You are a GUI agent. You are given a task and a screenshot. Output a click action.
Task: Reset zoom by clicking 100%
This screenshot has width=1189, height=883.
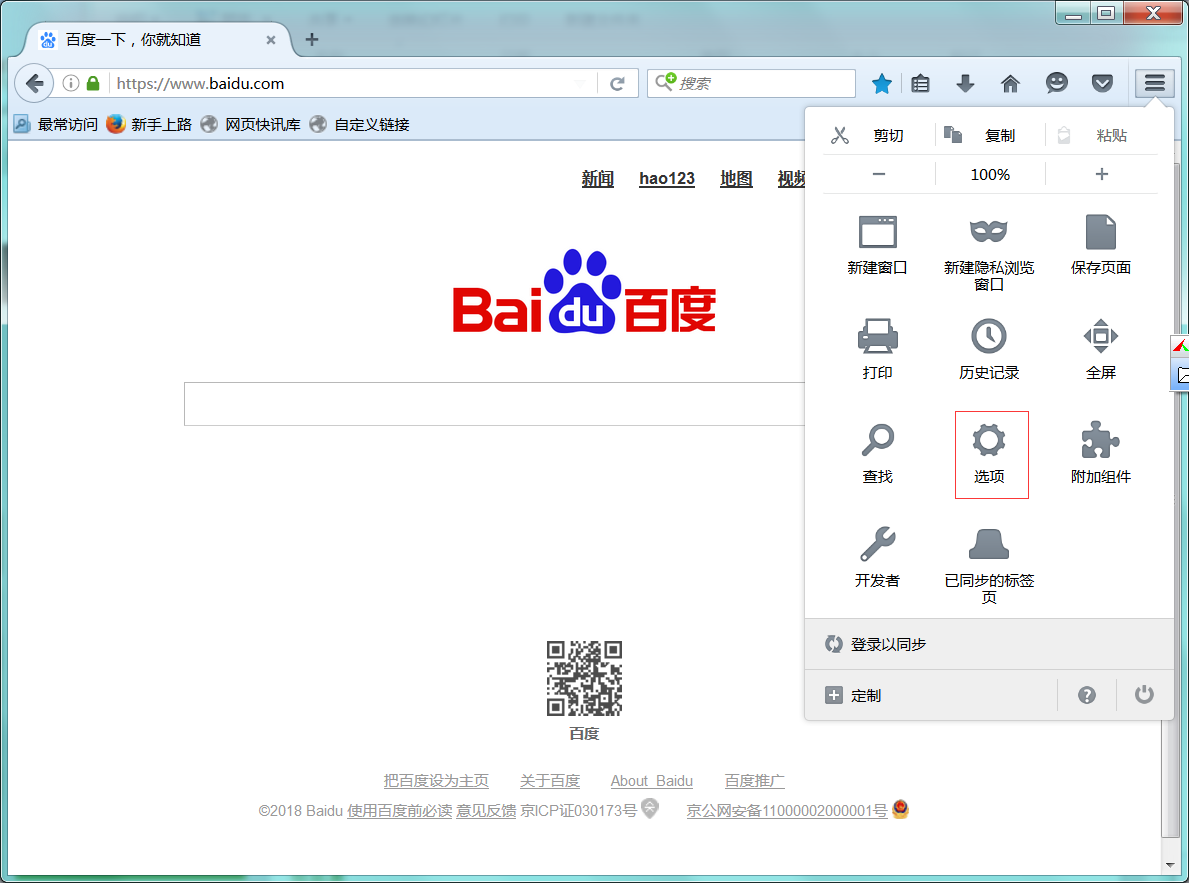coord(990,174)
